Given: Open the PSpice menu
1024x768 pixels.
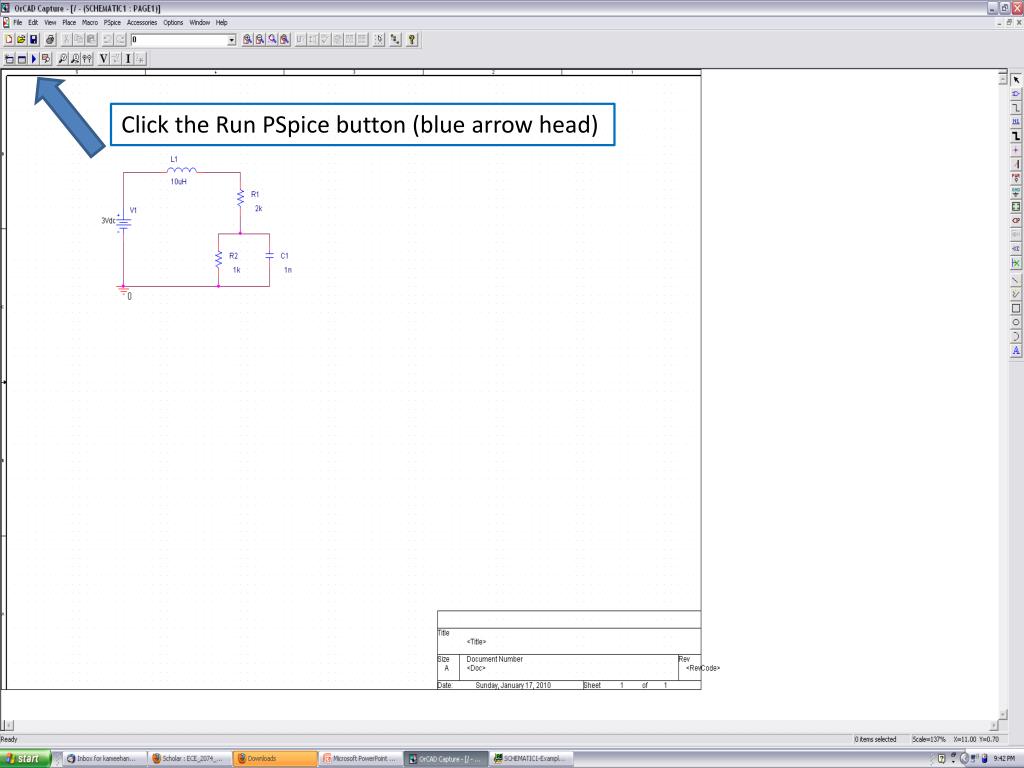Looking at the screenshot, I should 112,22.
